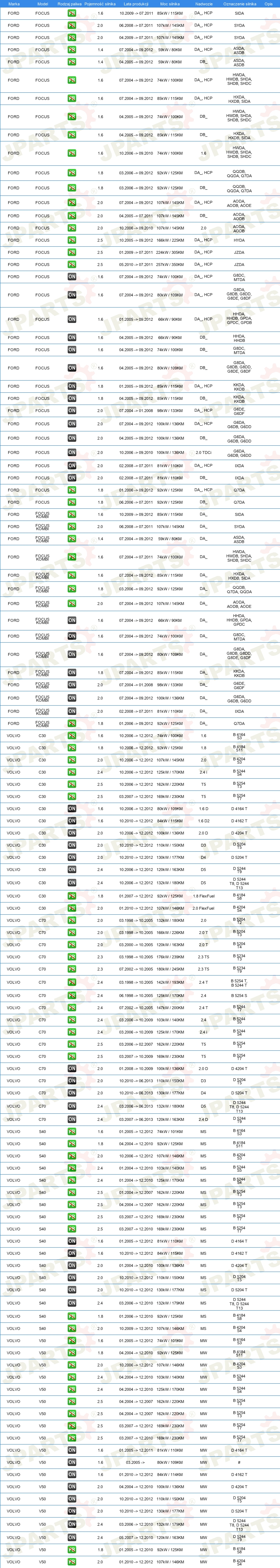Click petrol icon in C70 147kW / 200KM row
The height and width of the screenshot is (1568, 280).
72,1007
